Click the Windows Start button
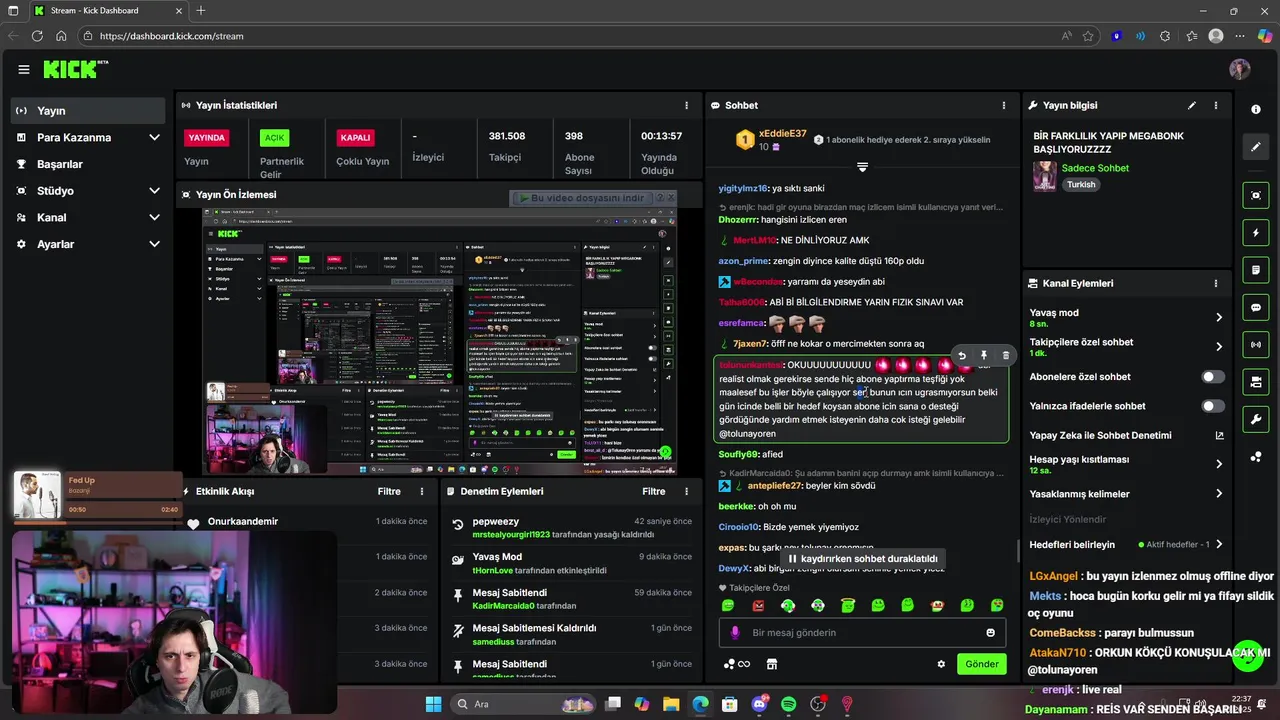This screenshot has width=1280, height=720. [x=433, y=704]
